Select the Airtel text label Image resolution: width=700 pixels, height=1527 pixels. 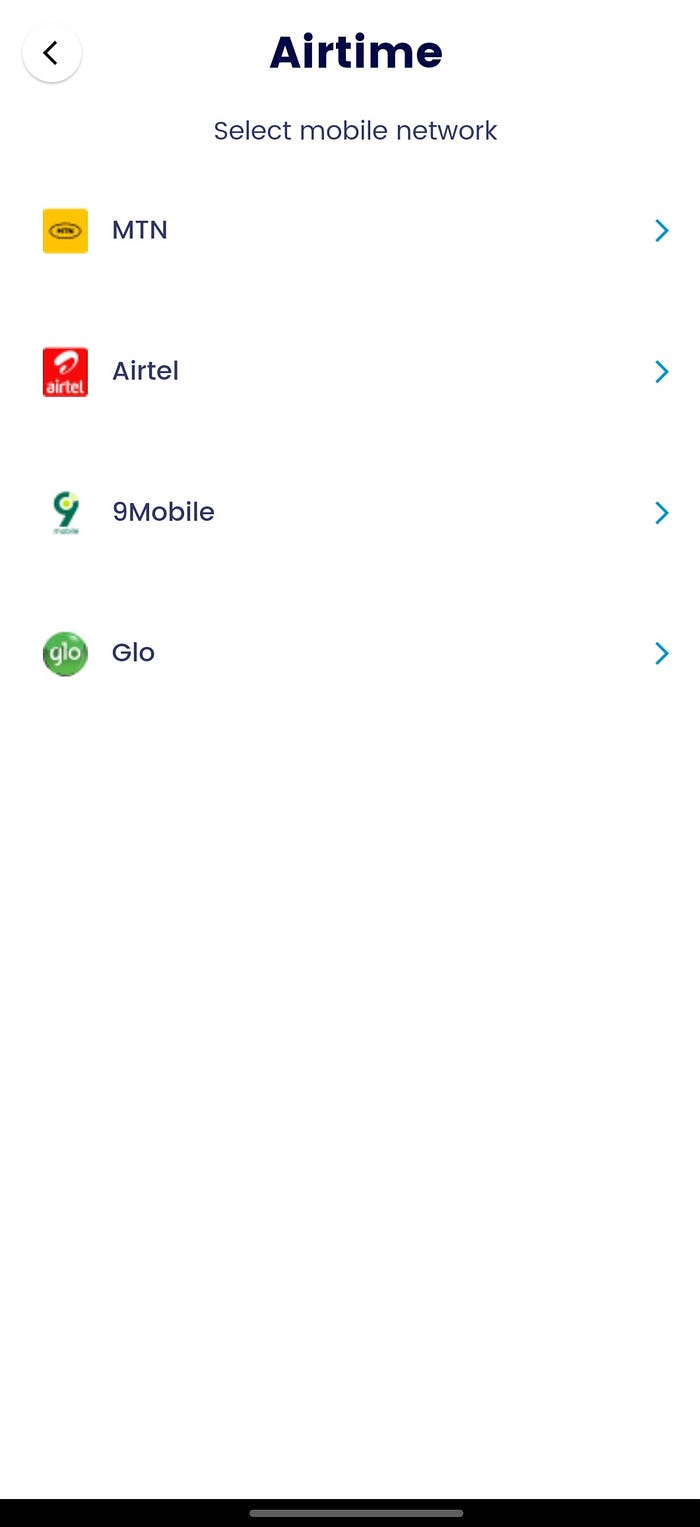(x=145, y=371)
